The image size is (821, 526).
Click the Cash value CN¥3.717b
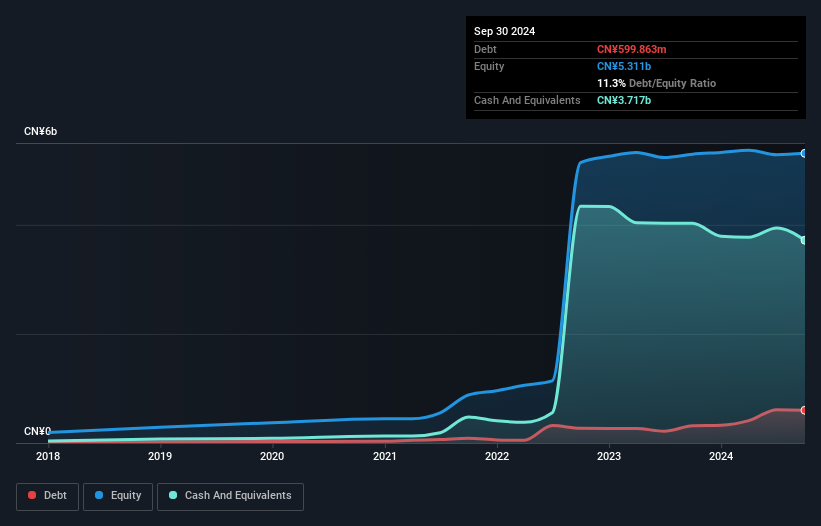click(x=624, y=100)
